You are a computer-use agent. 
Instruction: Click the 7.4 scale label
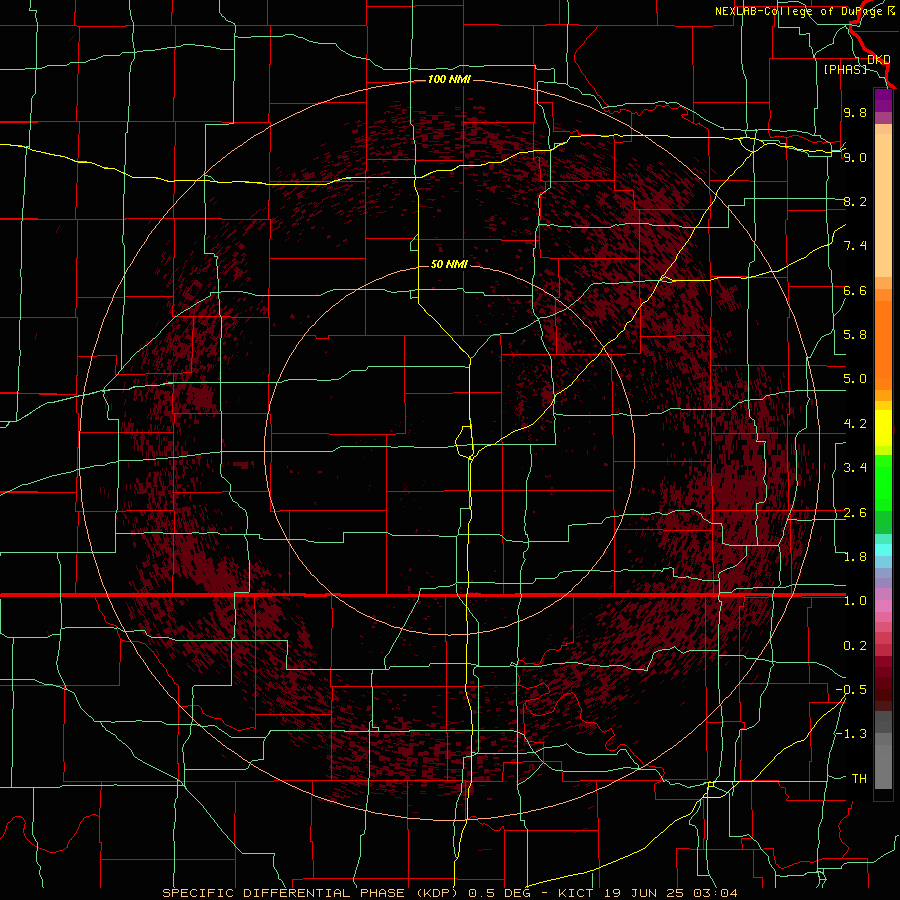click(855, 246)
